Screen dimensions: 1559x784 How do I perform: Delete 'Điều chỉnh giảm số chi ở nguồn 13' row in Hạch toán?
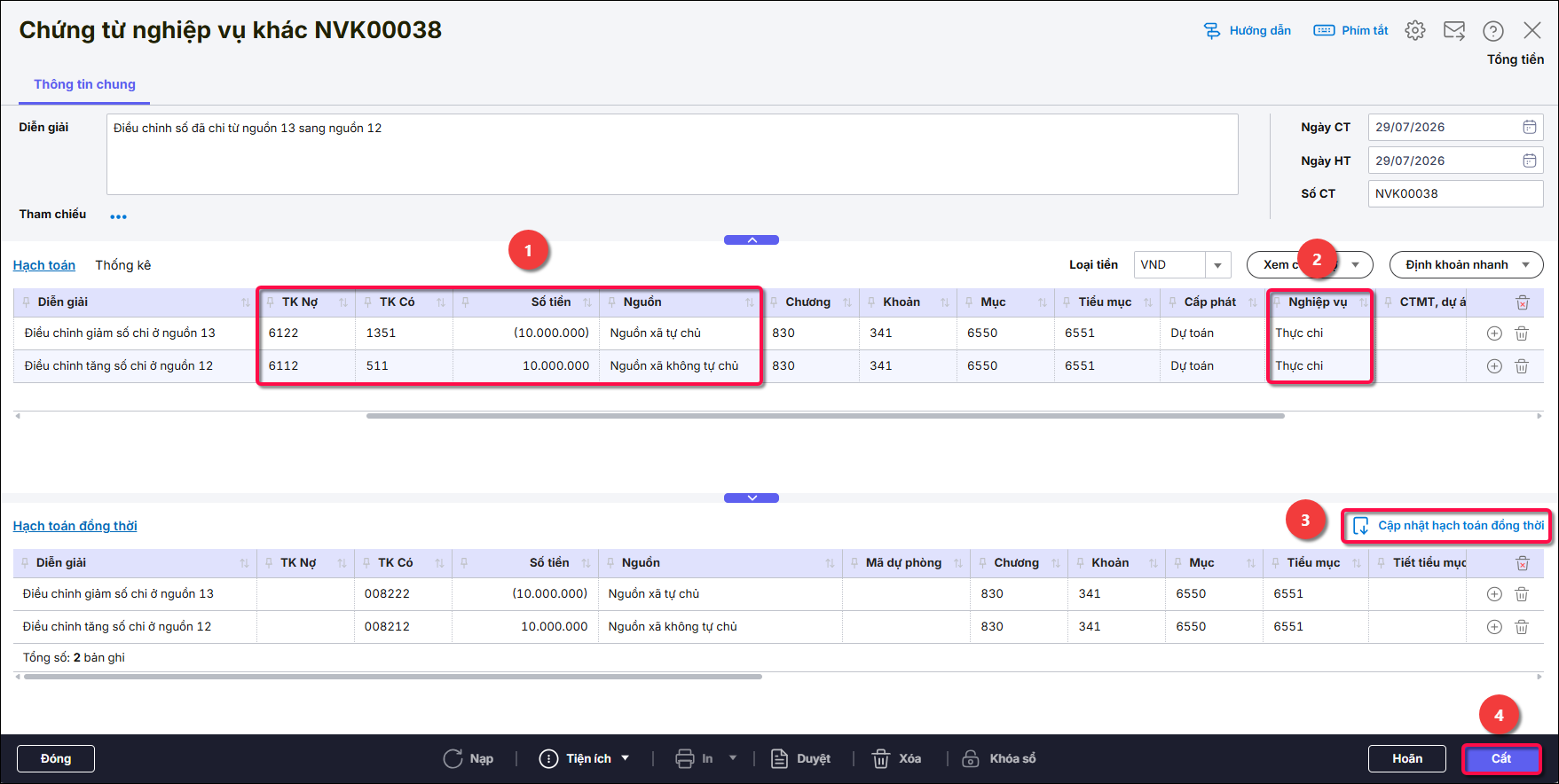pos(1522,333)
